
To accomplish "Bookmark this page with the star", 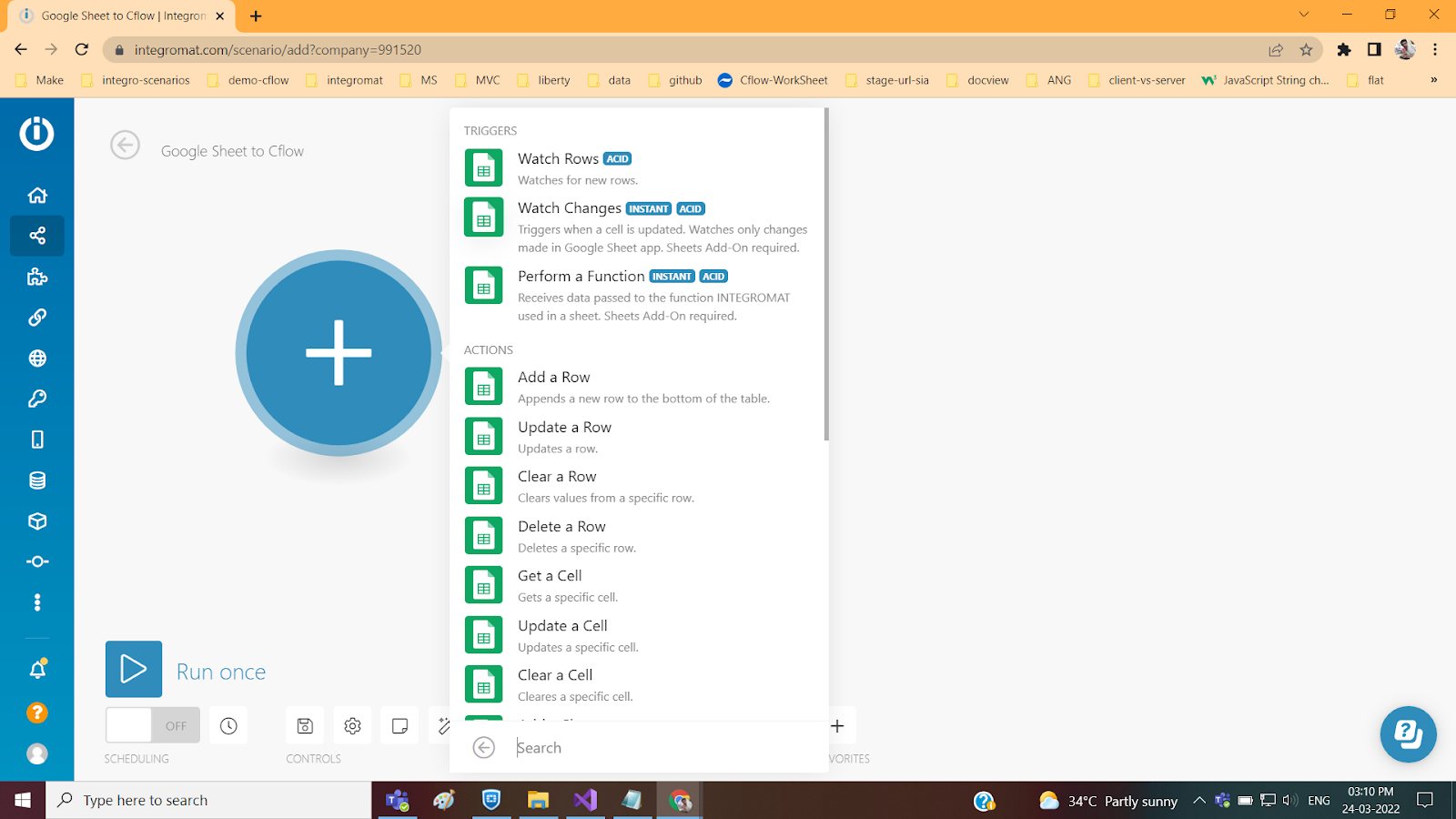I will click(x=1307, y=49).
